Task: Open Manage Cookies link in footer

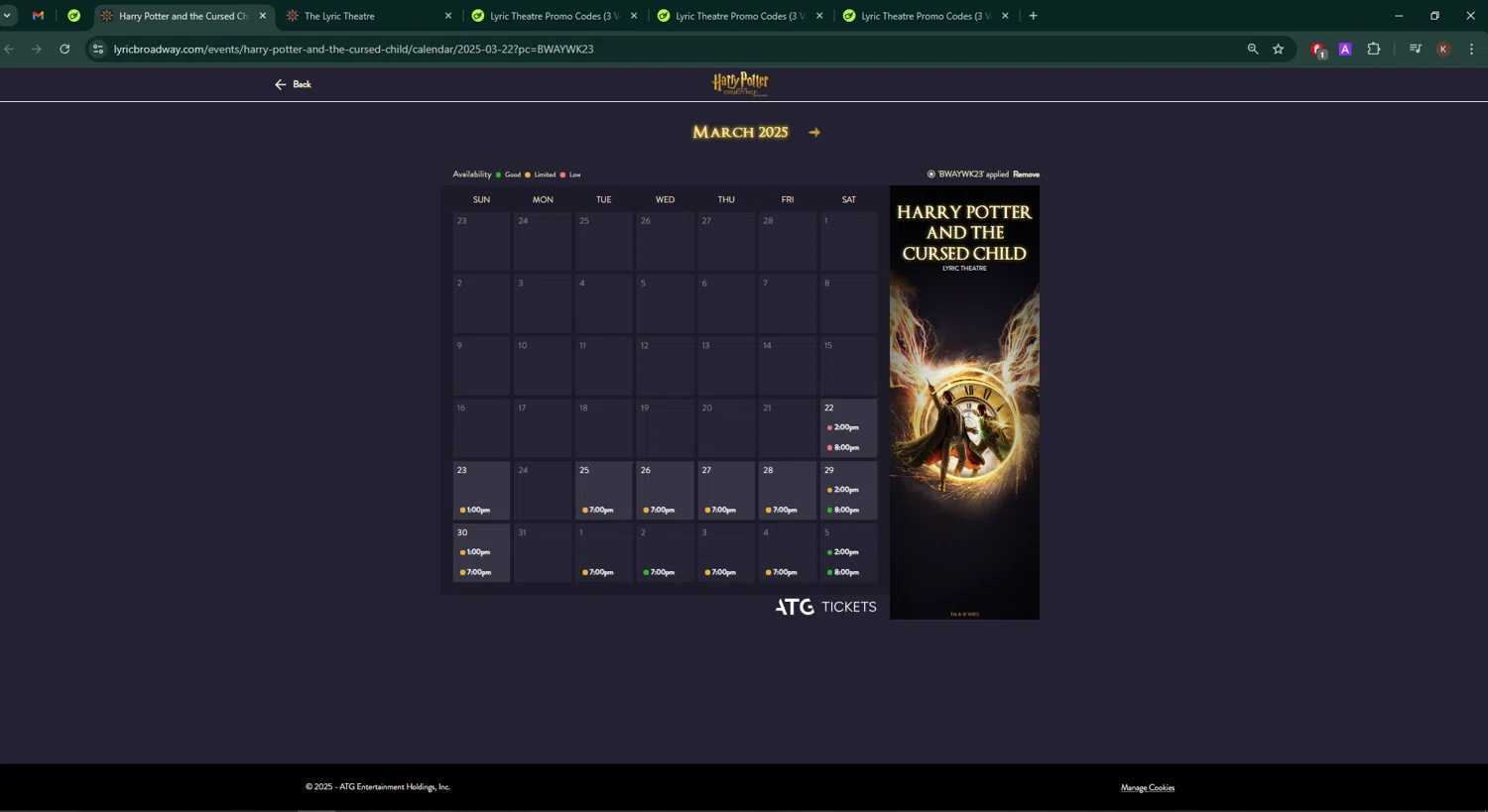Action: (x=1148, y=787)
